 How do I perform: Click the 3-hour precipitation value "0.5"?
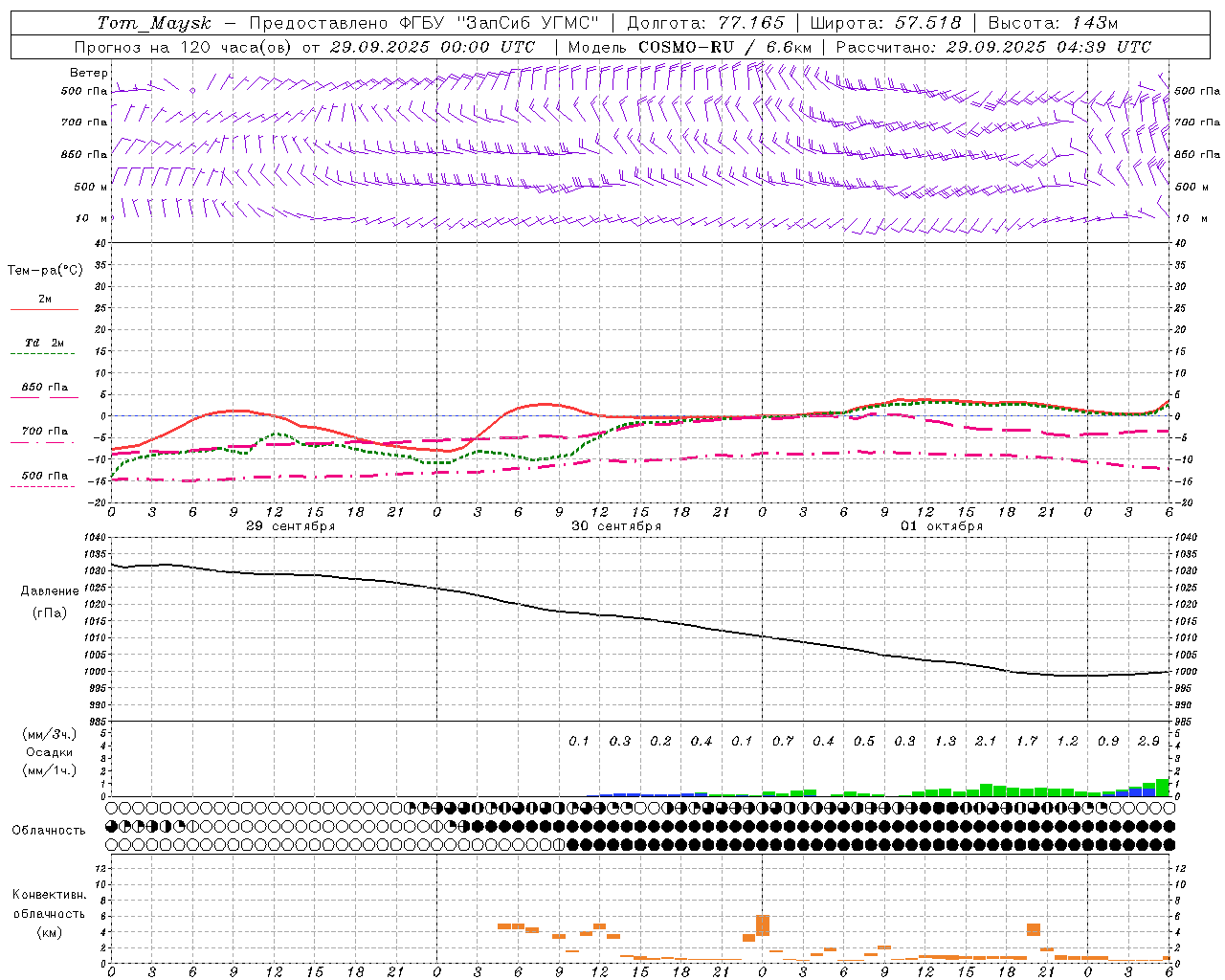coord(864,741)
